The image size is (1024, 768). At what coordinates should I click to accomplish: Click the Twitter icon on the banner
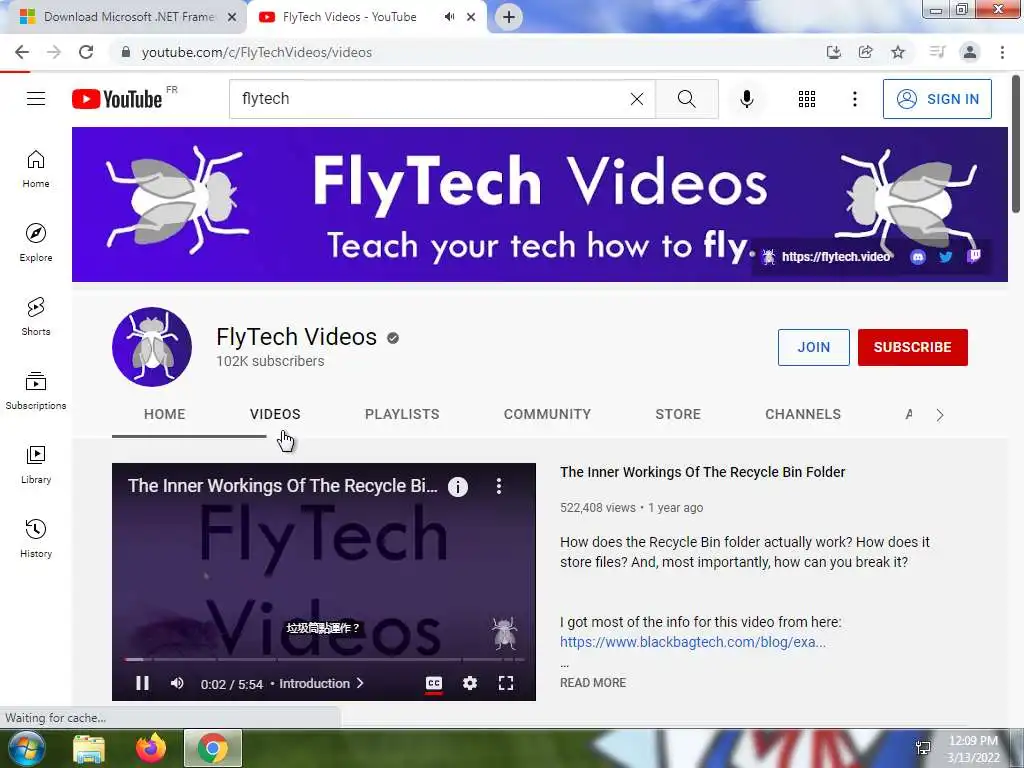946,257
